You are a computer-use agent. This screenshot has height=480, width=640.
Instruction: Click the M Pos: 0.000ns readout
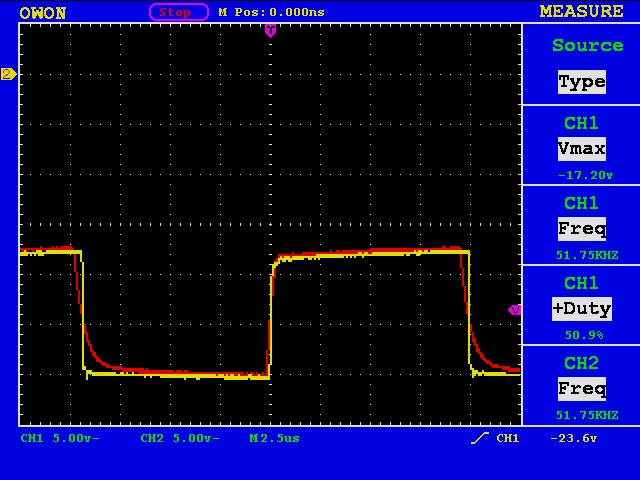pyautogui.click(x=271, y=12)
